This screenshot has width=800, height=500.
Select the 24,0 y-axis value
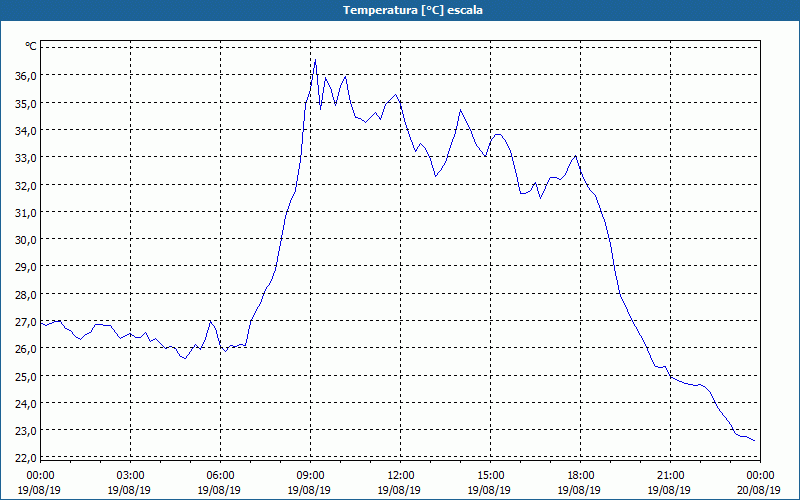(x=26, y=404)
